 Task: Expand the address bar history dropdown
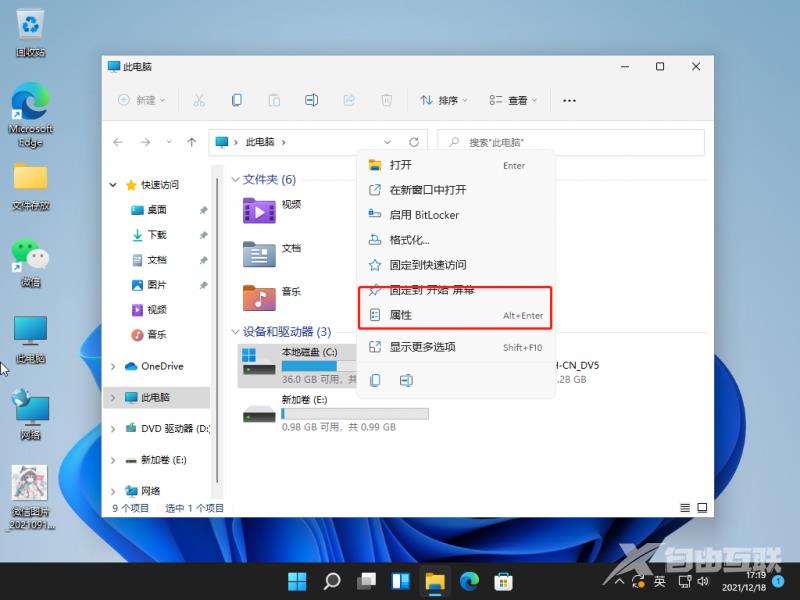(x=387, y=142)
